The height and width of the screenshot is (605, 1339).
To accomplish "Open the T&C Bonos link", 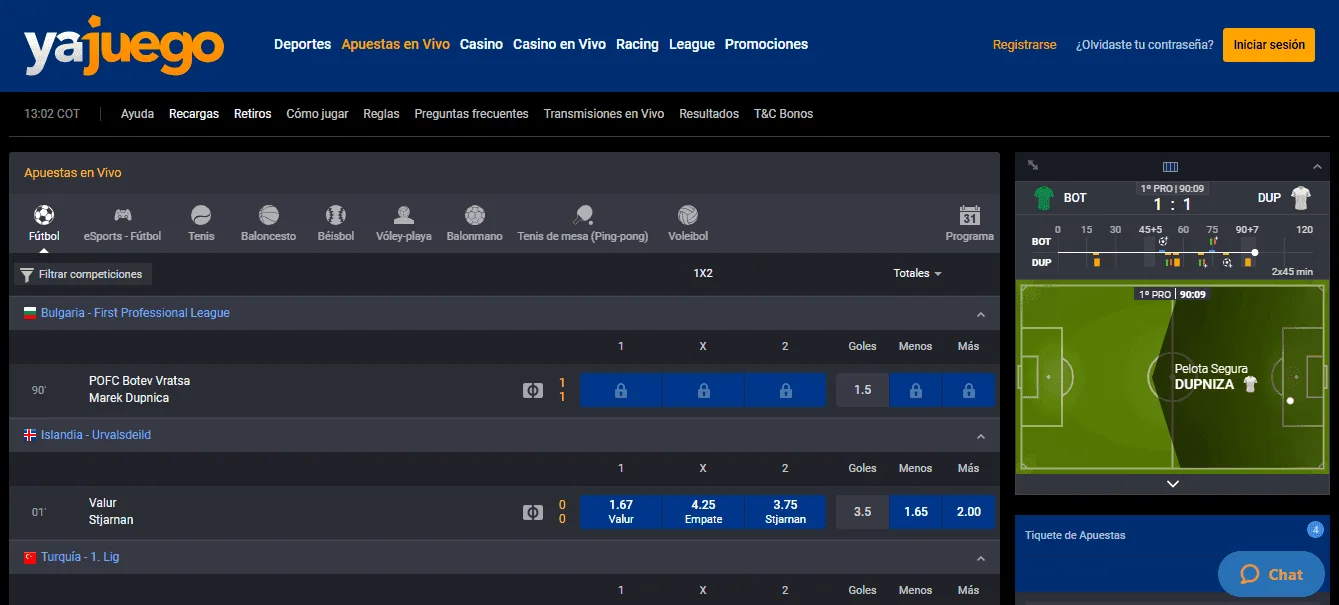I will (x=783, y=114).
